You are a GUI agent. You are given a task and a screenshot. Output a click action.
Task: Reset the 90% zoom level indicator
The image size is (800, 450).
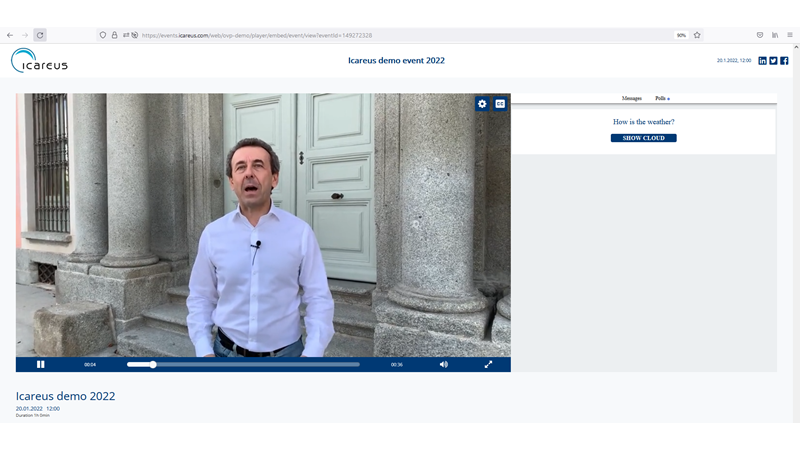681,35
